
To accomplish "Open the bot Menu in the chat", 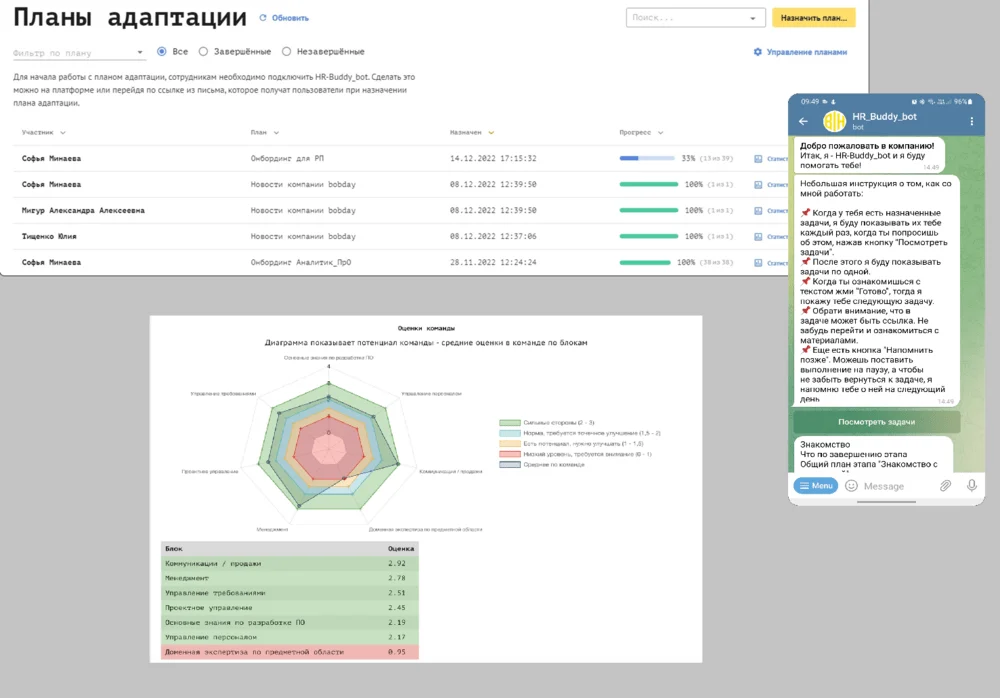I will coord(815,486).
